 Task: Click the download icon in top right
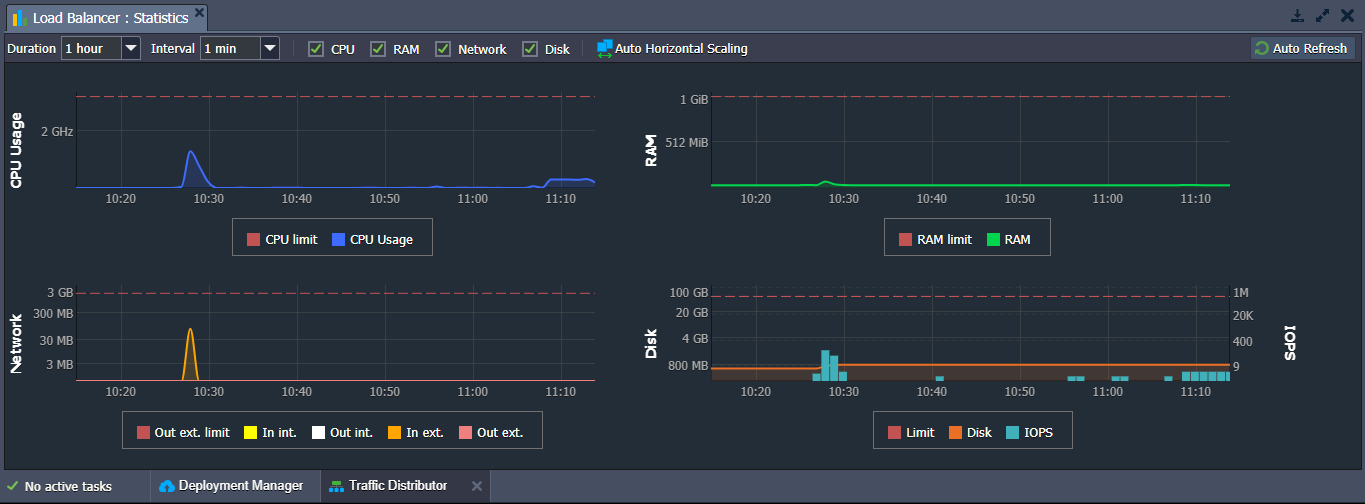pos(1297,15)
